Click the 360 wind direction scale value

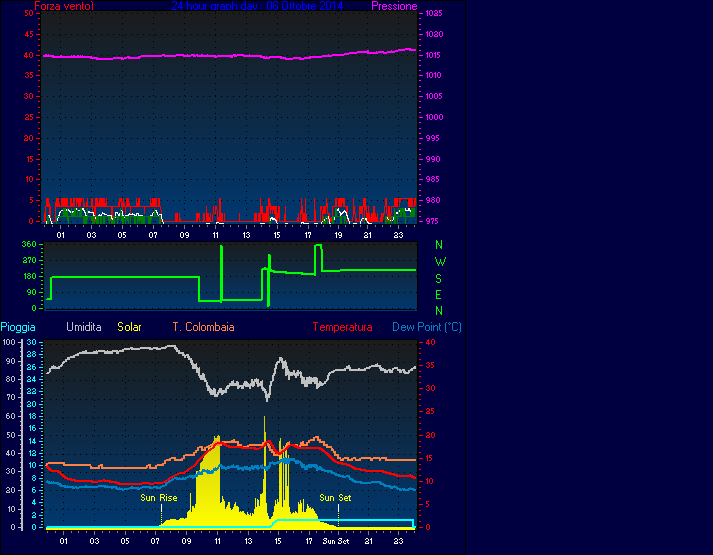pyautogui.click(x=29, y=244)
